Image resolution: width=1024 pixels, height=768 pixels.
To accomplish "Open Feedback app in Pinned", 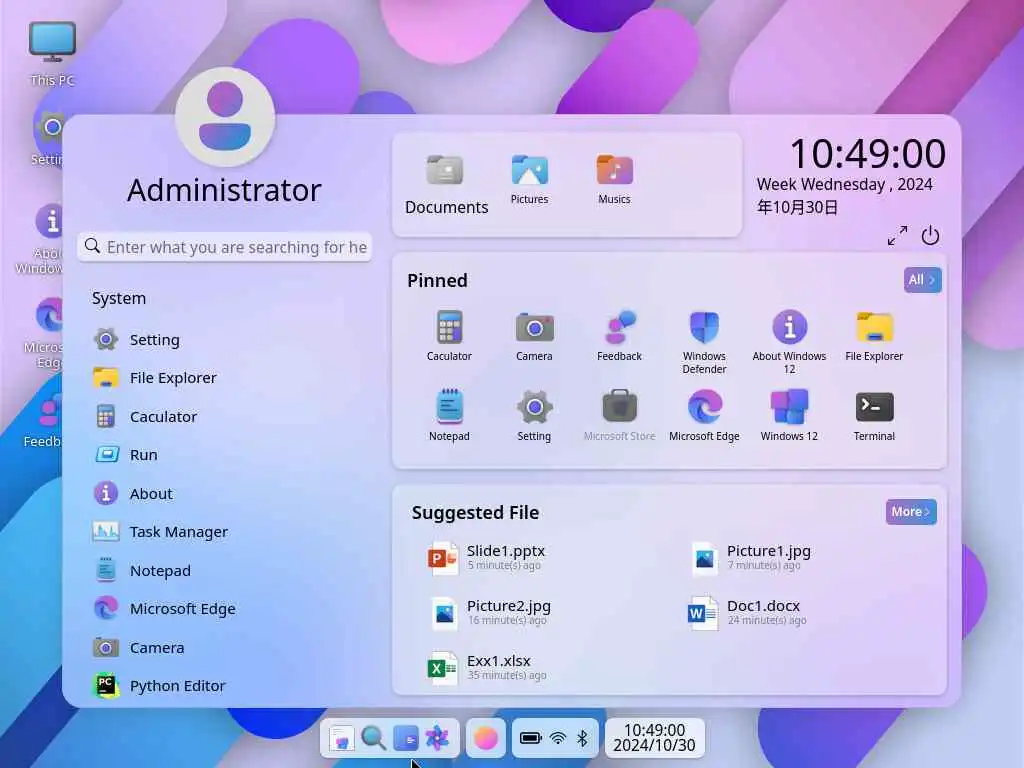I will tap(619, 335).
